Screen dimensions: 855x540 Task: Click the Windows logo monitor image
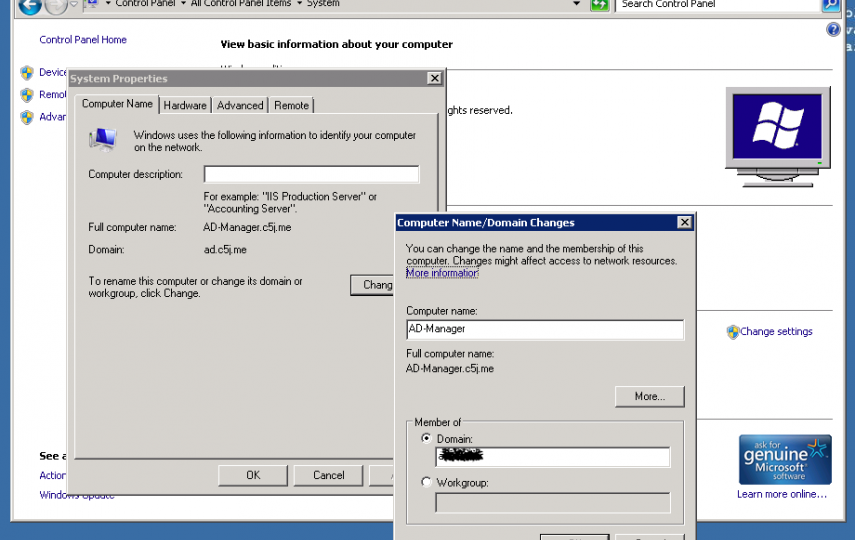click(778, 137)
